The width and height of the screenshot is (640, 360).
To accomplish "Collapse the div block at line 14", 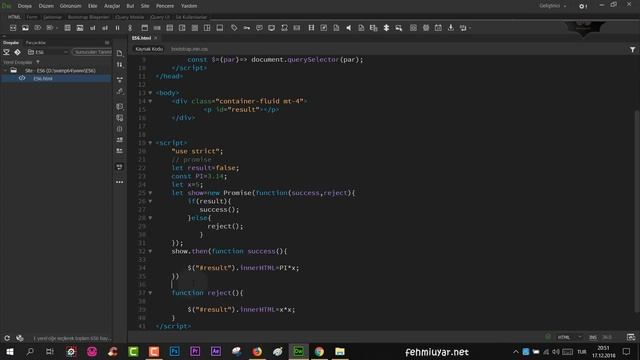I will (150, 101).
